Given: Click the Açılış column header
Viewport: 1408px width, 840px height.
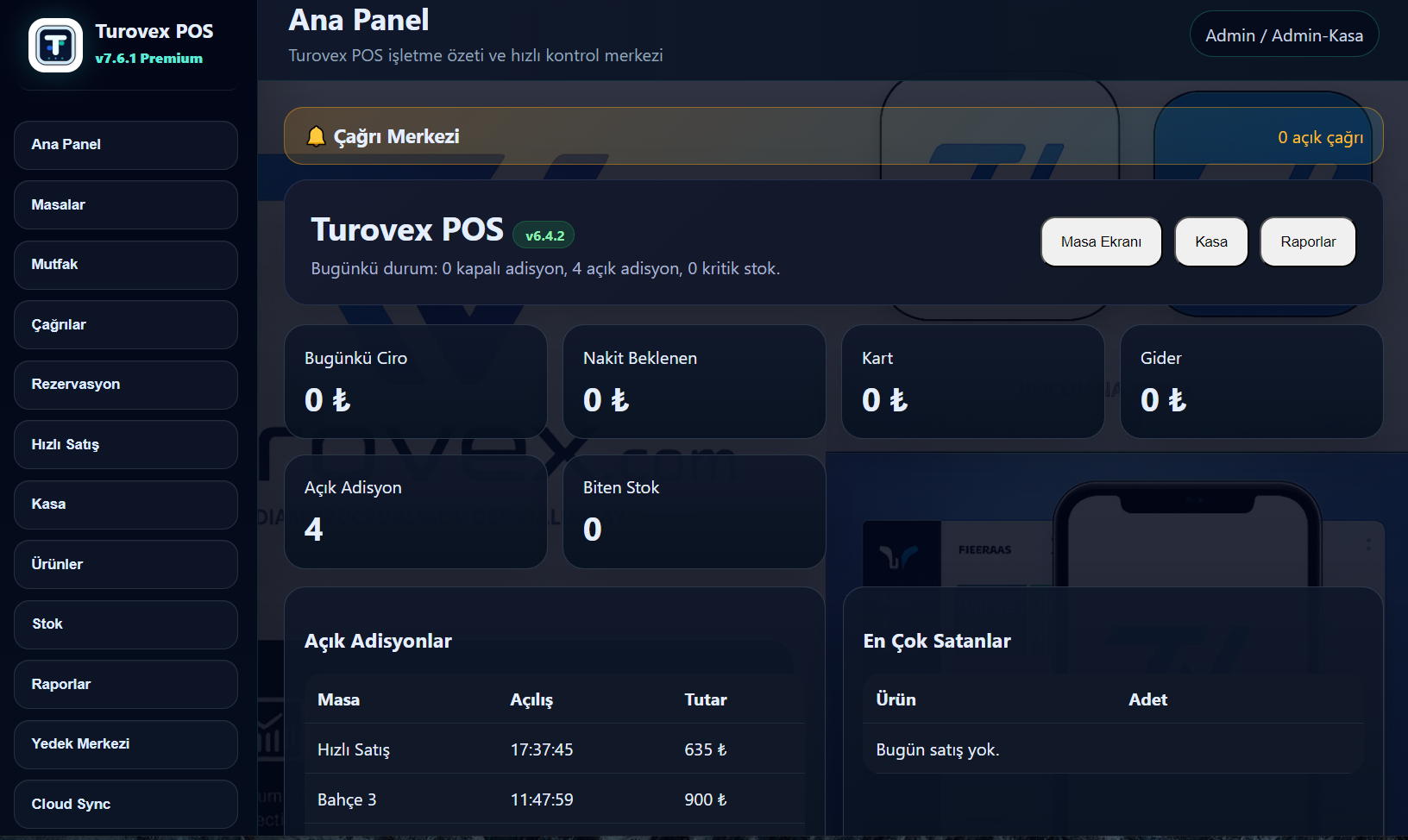Looking at the screenshot, I should pyautogui.click(x=531, y=699).
